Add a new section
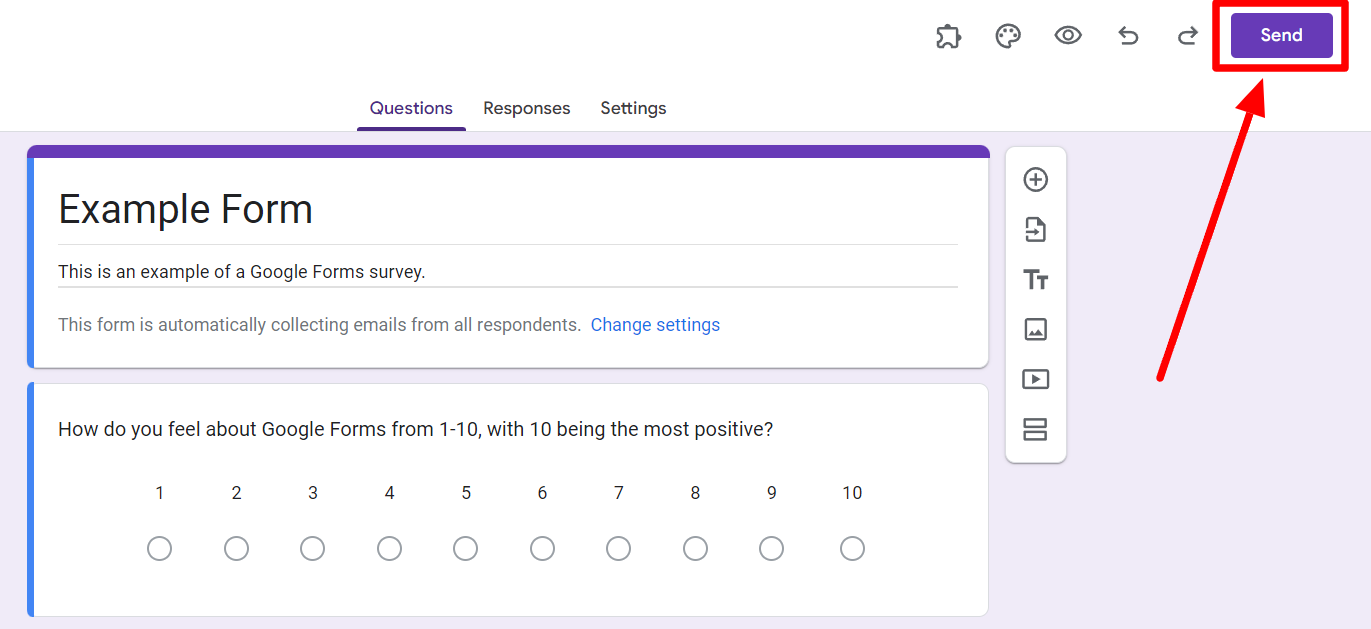The height and width of the screenshot is (629, 1371). 1036,430
